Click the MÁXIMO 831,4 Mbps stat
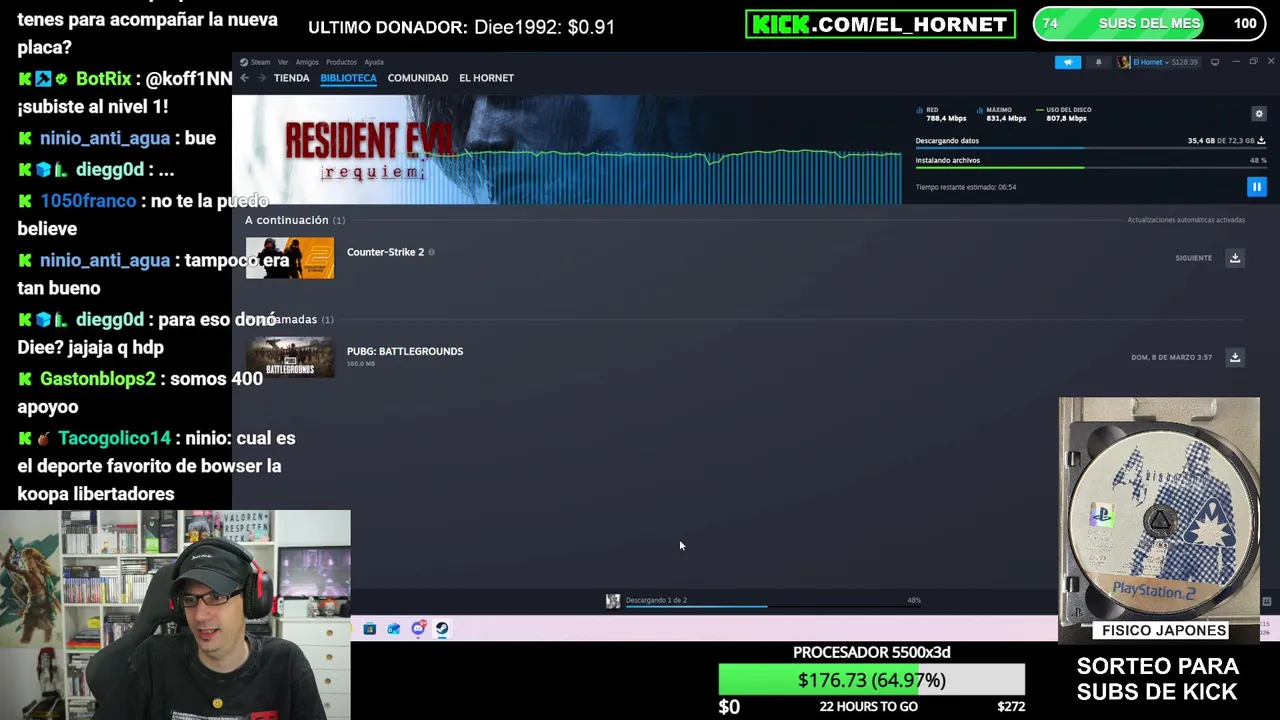Viewport: 1280px width, 720px height. coord(1001,114)
